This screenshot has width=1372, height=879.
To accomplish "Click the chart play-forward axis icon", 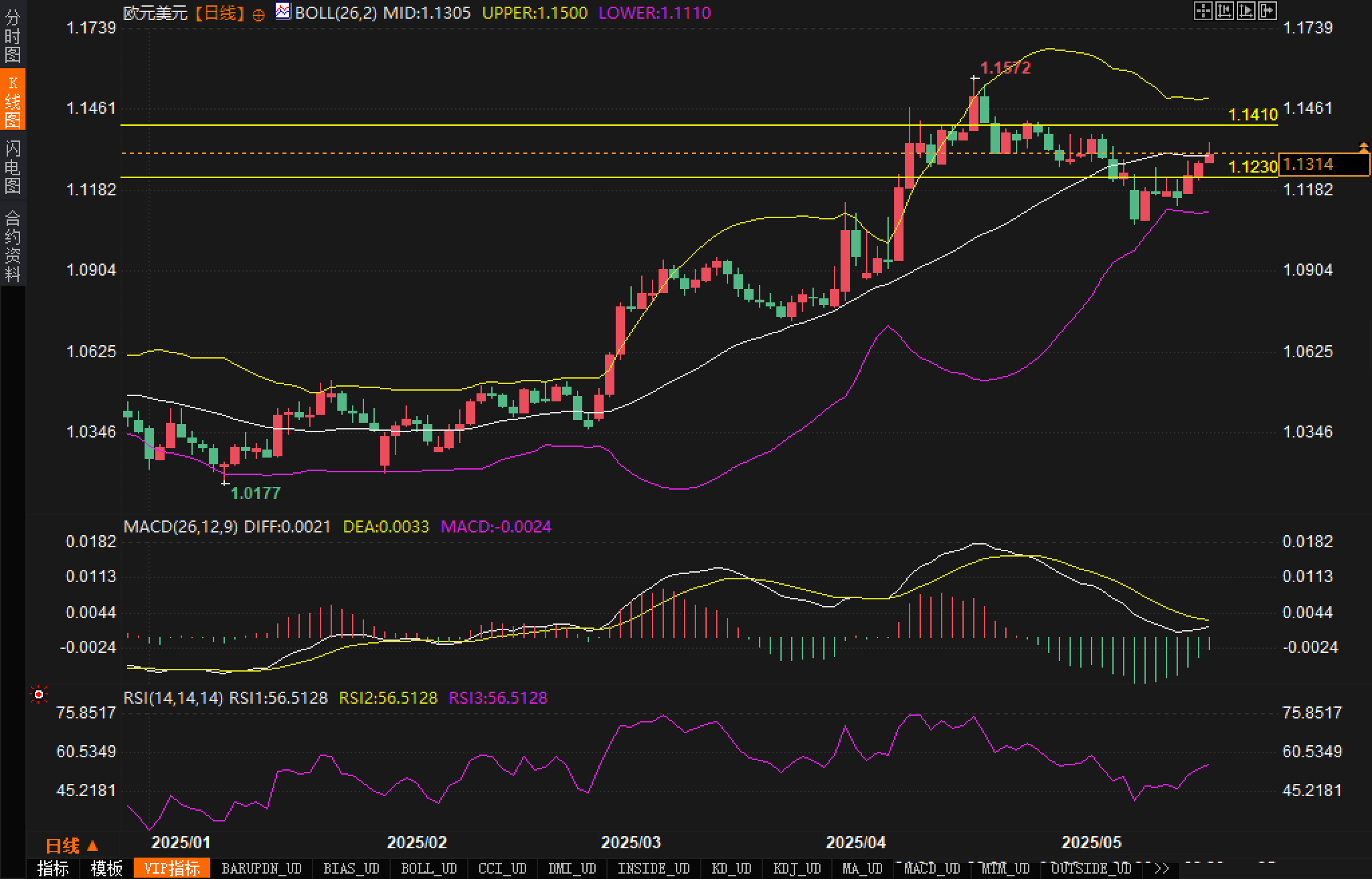I will click(x=1246, y=11).
